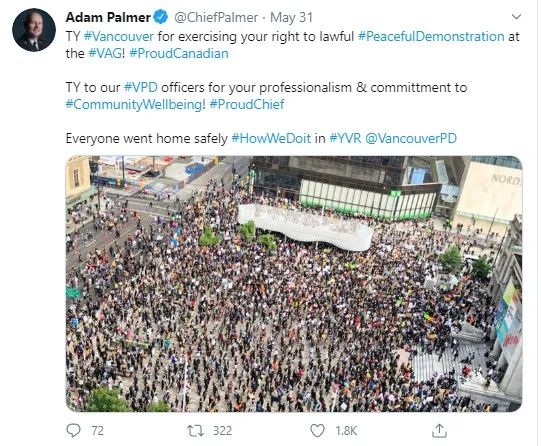The height and width of the screenshot is (446, 541).
Task: Like the tweet with the heart icon
Action: [317, 430]
